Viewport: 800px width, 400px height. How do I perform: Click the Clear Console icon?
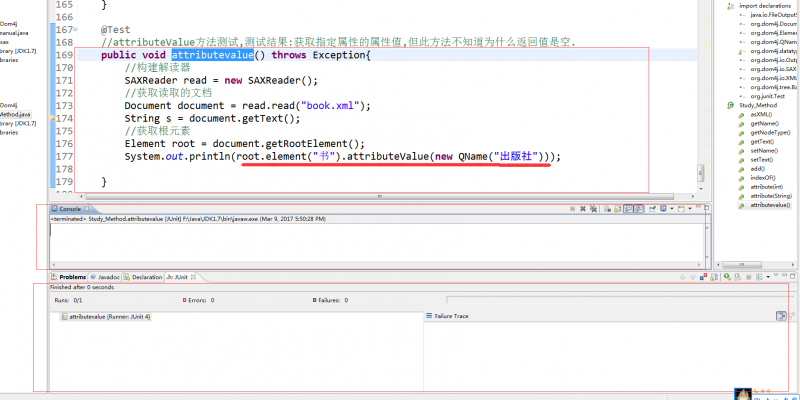point(607,209)
